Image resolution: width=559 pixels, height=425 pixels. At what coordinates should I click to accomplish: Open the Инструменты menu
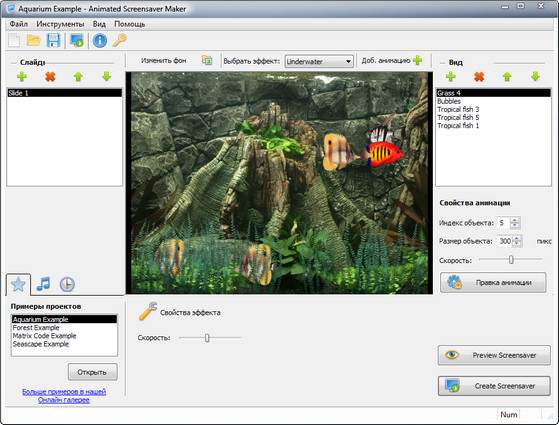point(60,24)
